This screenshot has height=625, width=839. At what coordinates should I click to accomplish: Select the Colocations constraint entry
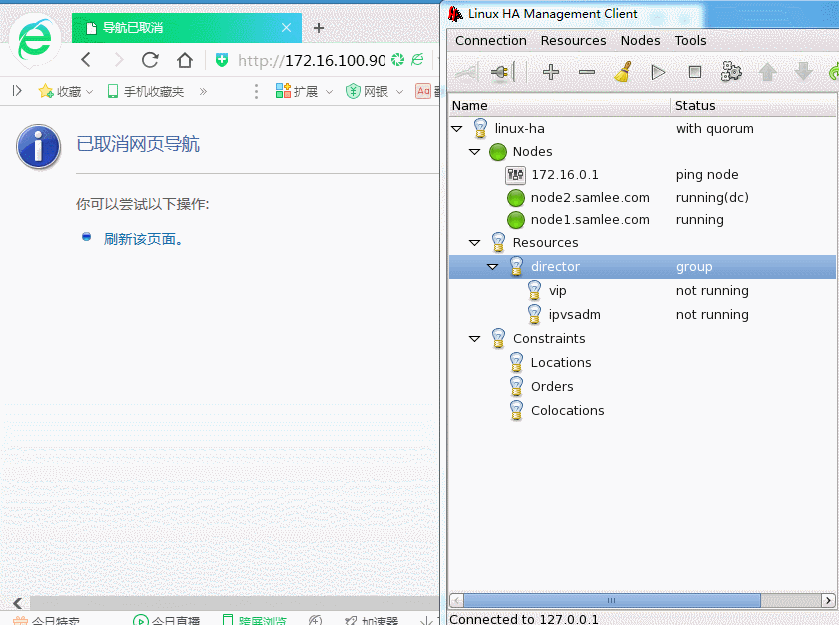click(x=567, y=410)
